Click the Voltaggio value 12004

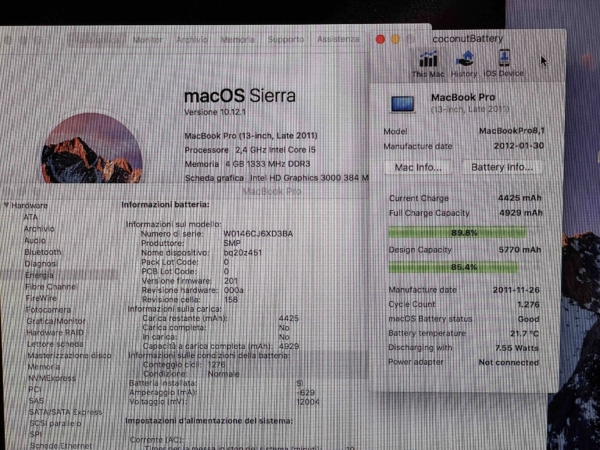tap(308, 402)
